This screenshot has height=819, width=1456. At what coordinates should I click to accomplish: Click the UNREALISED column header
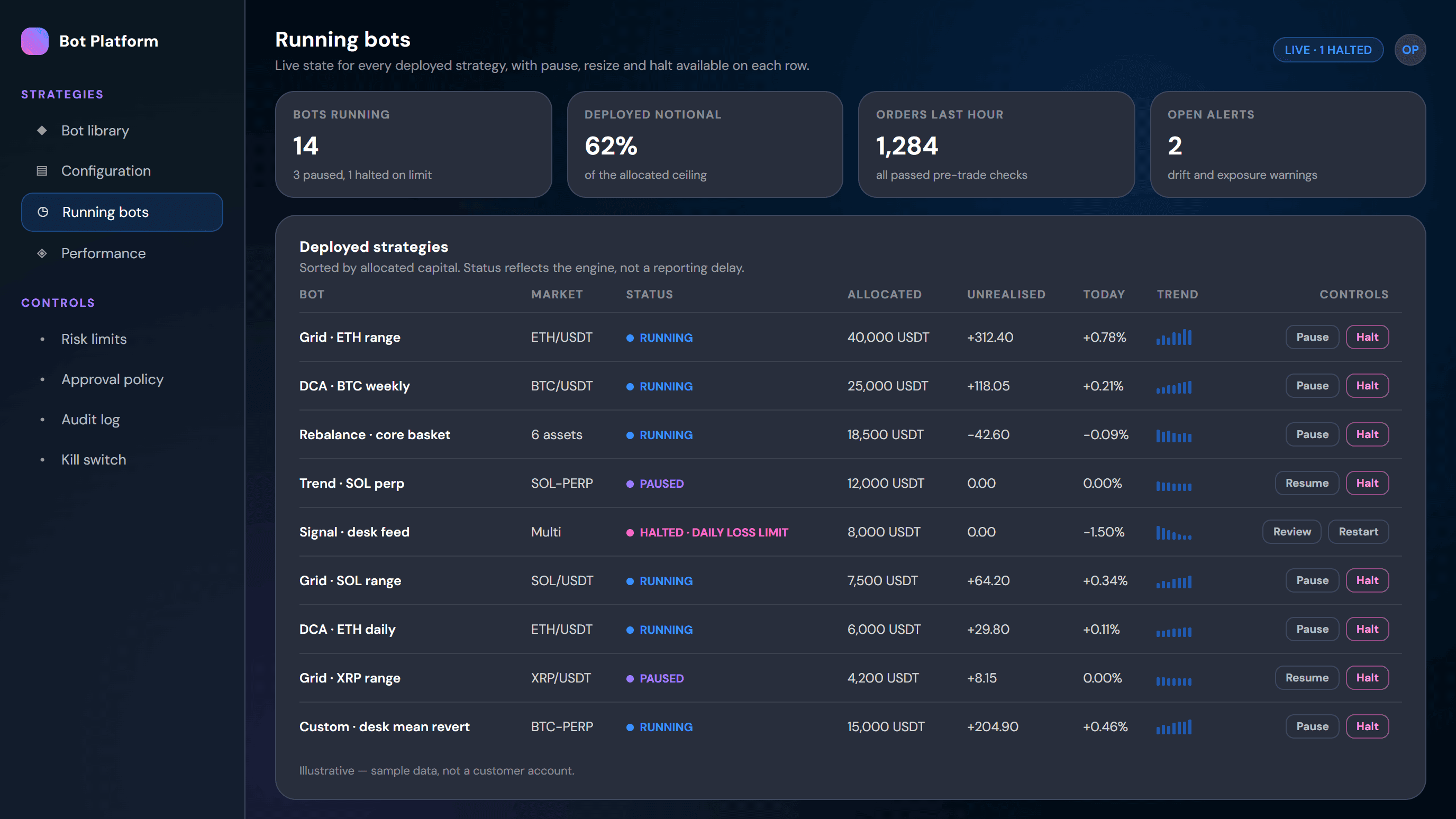pyautogui.click(x=1006, y=295)
